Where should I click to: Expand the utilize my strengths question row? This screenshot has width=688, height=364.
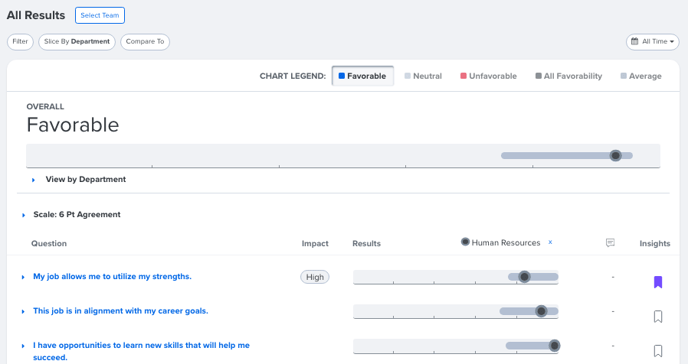23,277
